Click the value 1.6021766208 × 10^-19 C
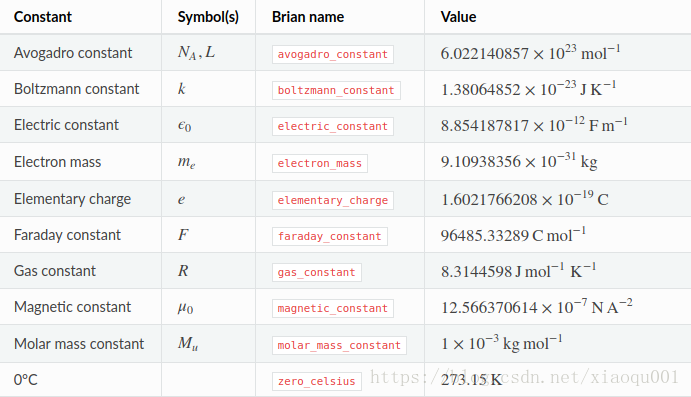This screenshot has height=397, width=691. pyautogui.click(x=525, y=199)
